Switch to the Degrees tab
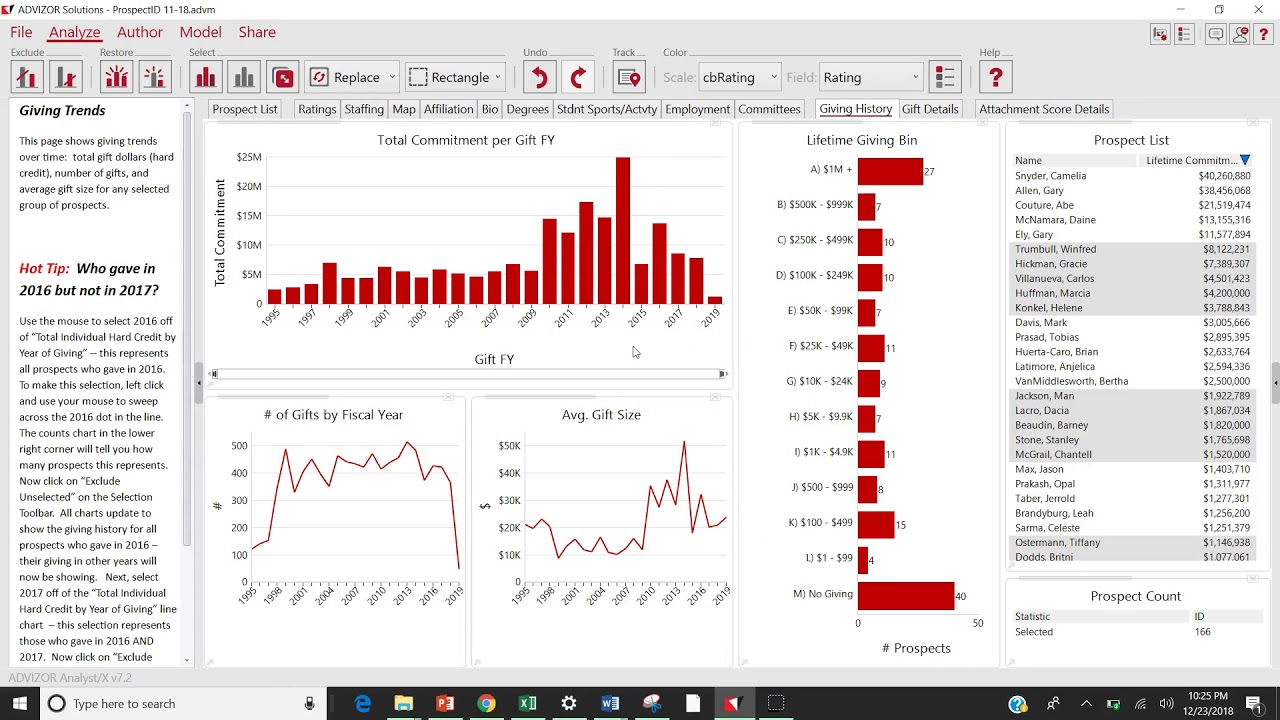1280x720 pixels. click(x=528, y=109)
